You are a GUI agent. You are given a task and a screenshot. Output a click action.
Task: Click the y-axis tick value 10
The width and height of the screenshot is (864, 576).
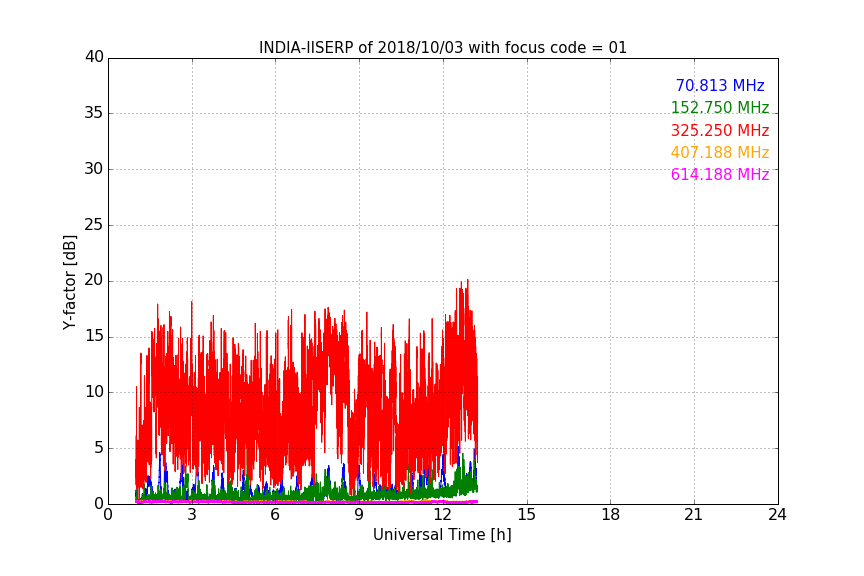point(94,392)
